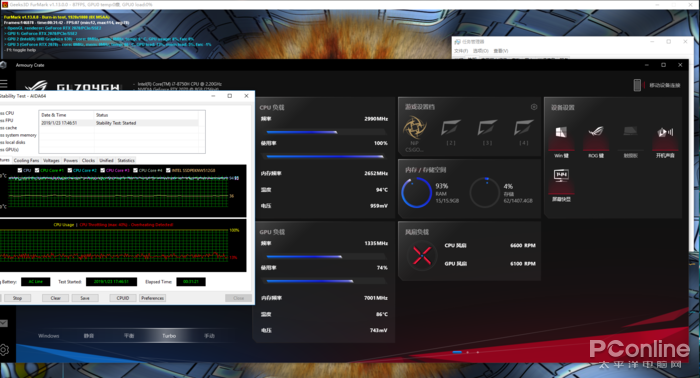Screen dimensions: 700x378
Task: Uncheck the CPU Core #4 checkbox
Action: pyautogui.click(x=135, y=170)
